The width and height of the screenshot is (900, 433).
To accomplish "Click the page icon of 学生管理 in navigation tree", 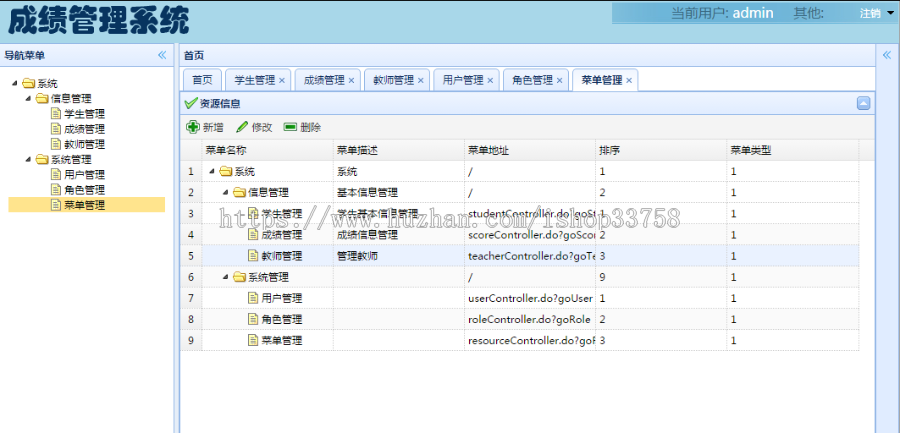I will coord(56,114).
